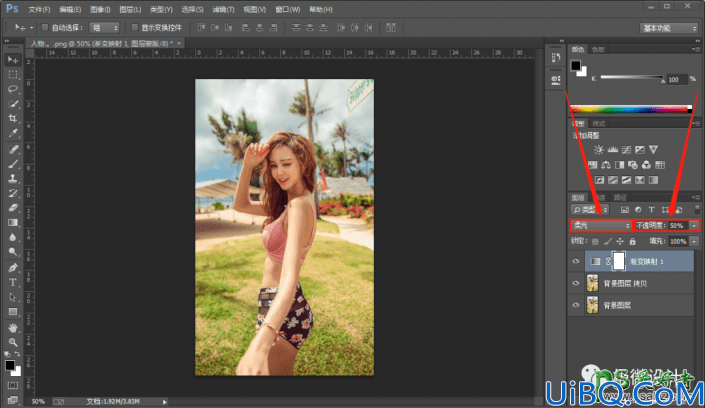Viewport: 705px width, 408px height.
Task: Select the Spot Healing Brush tool
Action: [x=13, y=149]
